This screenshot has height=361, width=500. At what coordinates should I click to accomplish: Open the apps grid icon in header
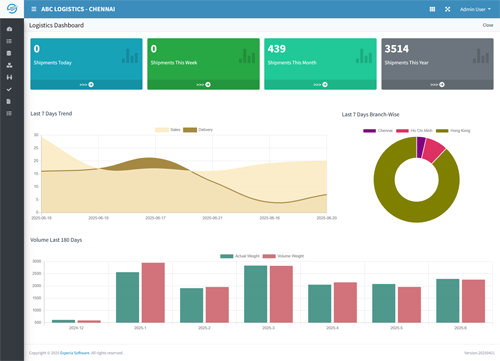click(x=432, y=9)
